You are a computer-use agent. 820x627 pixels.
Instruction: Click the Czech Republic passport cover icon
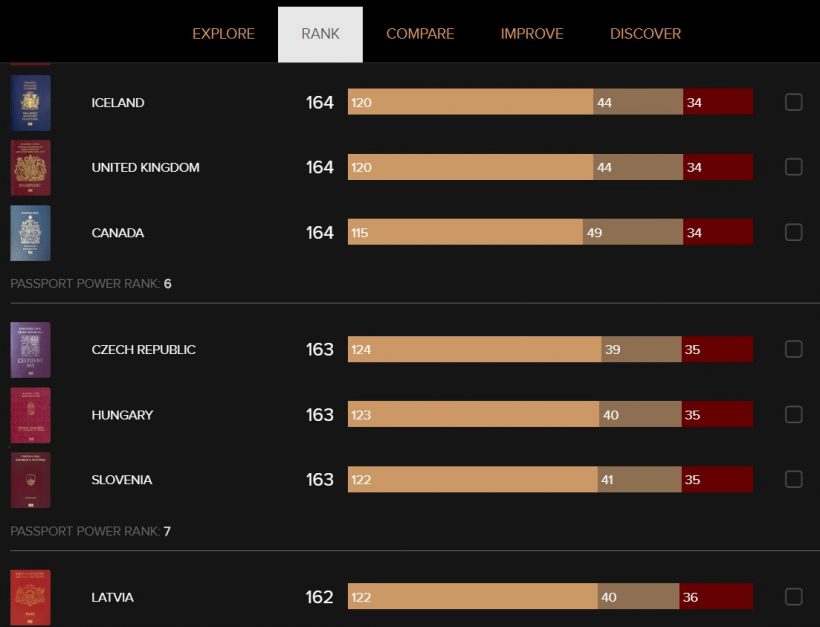click(30, 350)
